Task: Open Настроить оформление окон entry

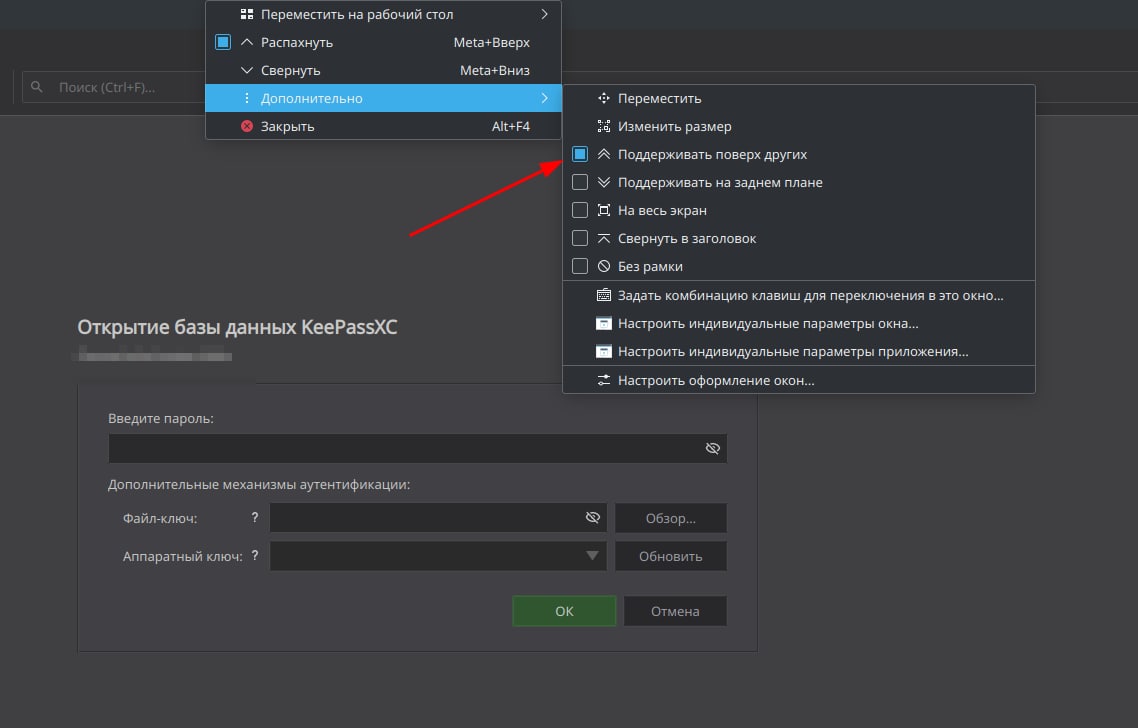Action: click(798, 380)
